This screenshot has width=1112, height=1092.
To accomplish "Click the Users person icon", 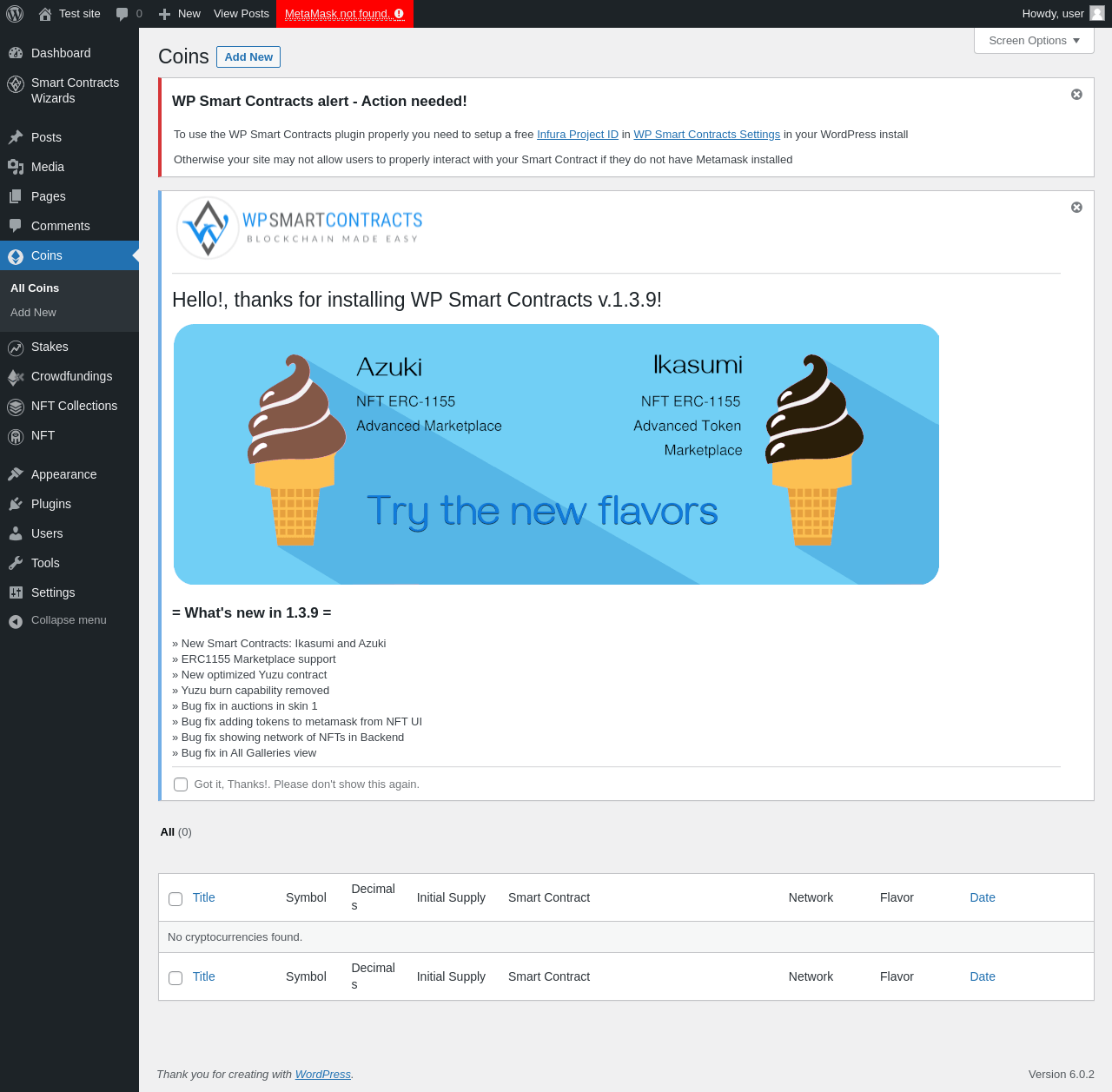I will pyautogui.click(x=16, y=533).
